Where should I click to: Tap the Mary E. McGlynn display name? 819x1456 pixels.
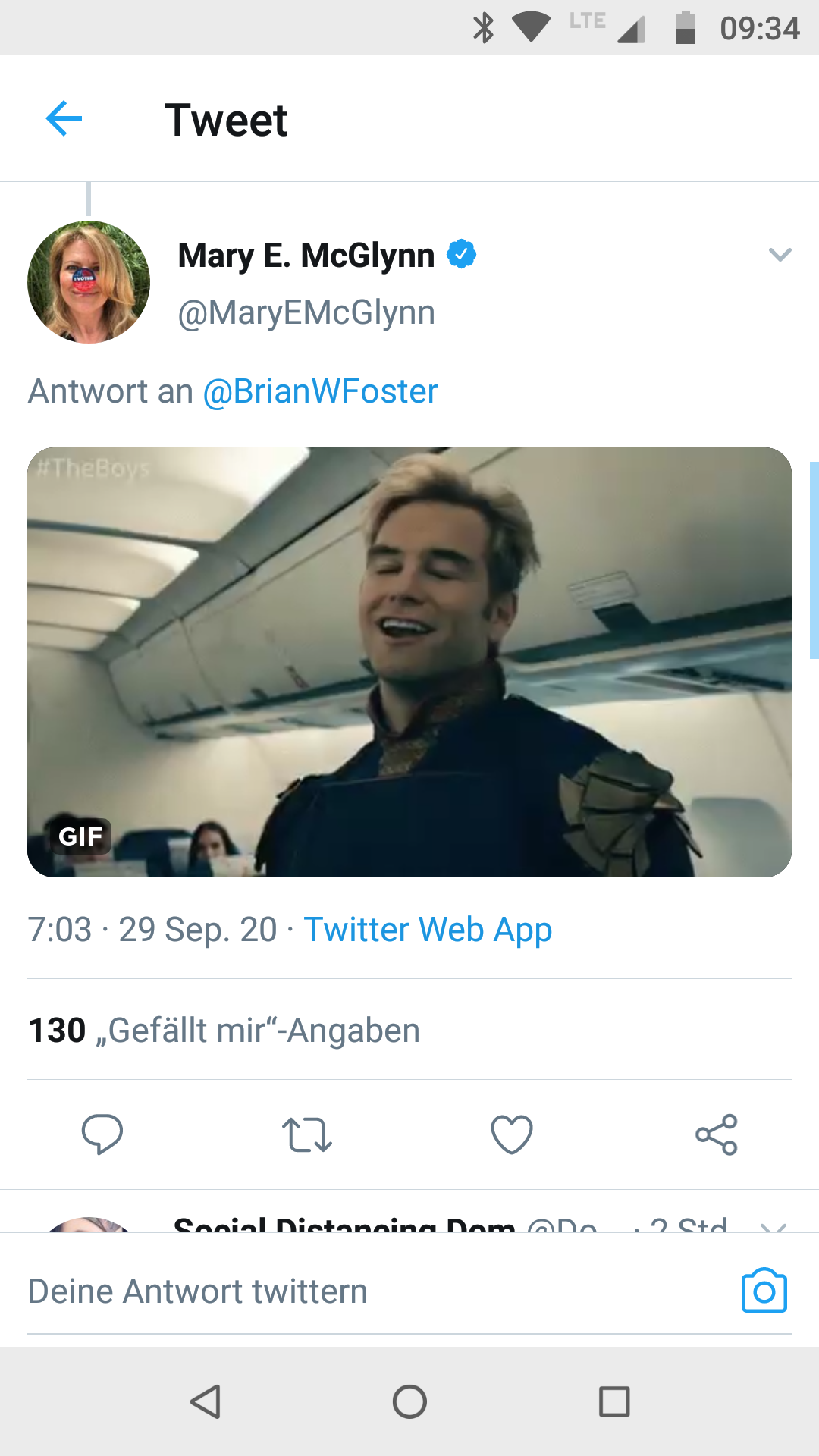point(306,256)
